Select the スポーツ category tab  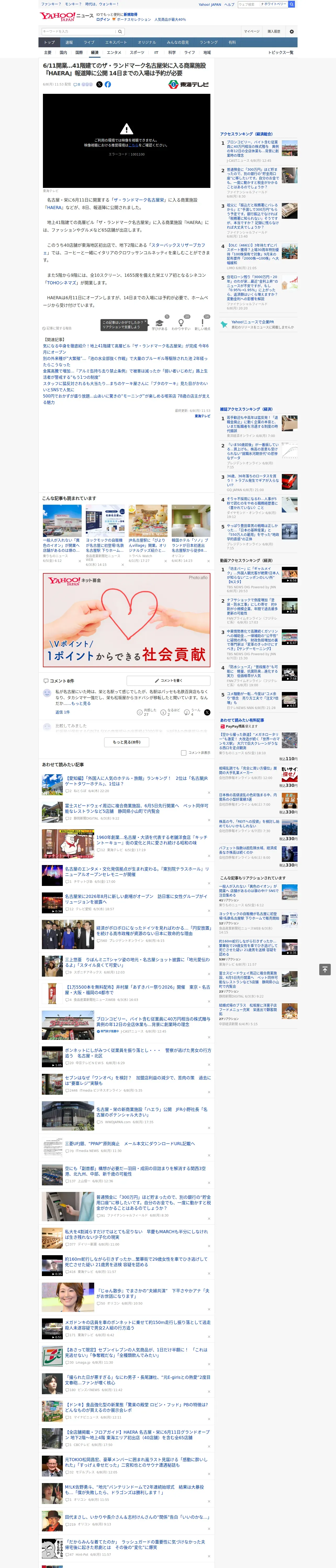(137, 53)
